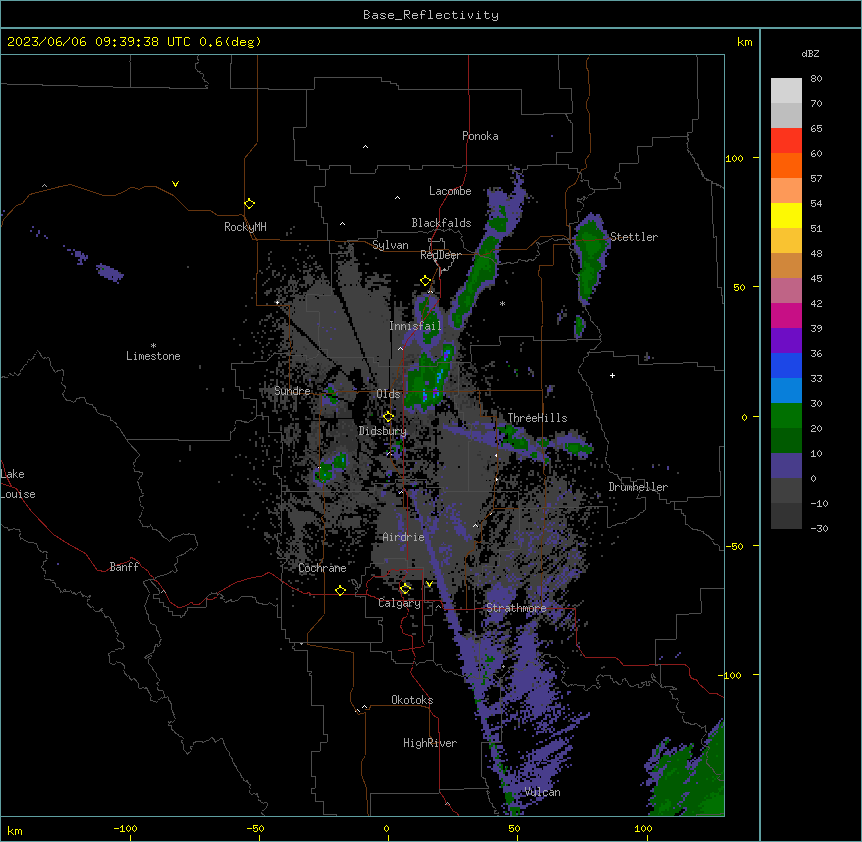Click the Airdrie city label

404,537
